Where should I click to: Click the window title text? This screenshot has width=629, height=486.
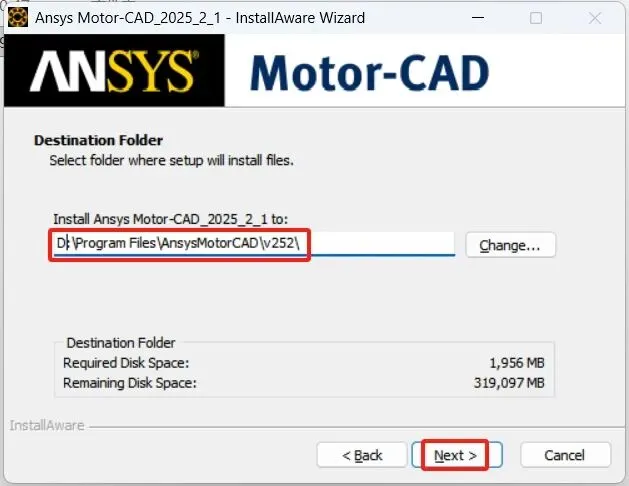click(200, 18)
